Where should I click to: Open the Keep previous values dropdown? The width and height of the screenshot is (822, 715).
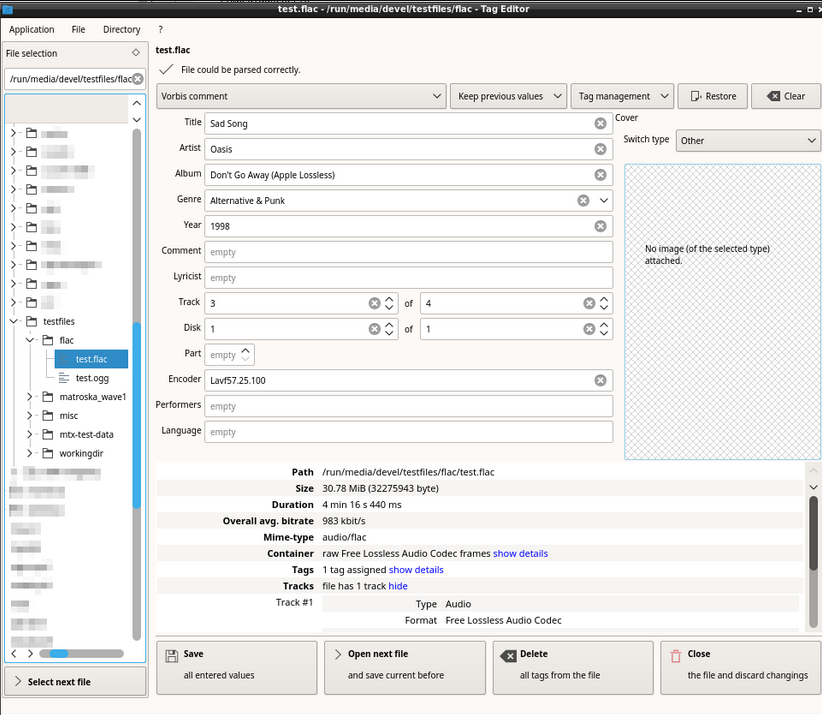click(509, 96)
